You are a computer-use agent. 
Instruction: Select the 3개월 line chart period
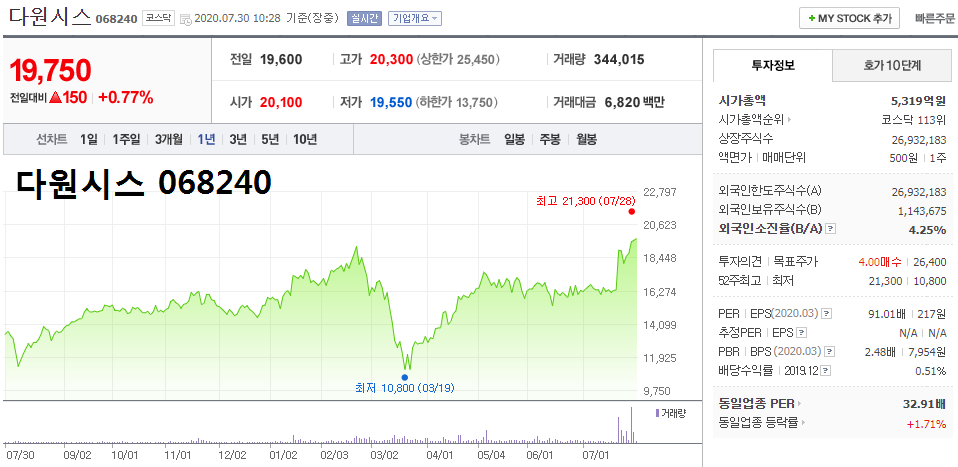click(169, 139)
